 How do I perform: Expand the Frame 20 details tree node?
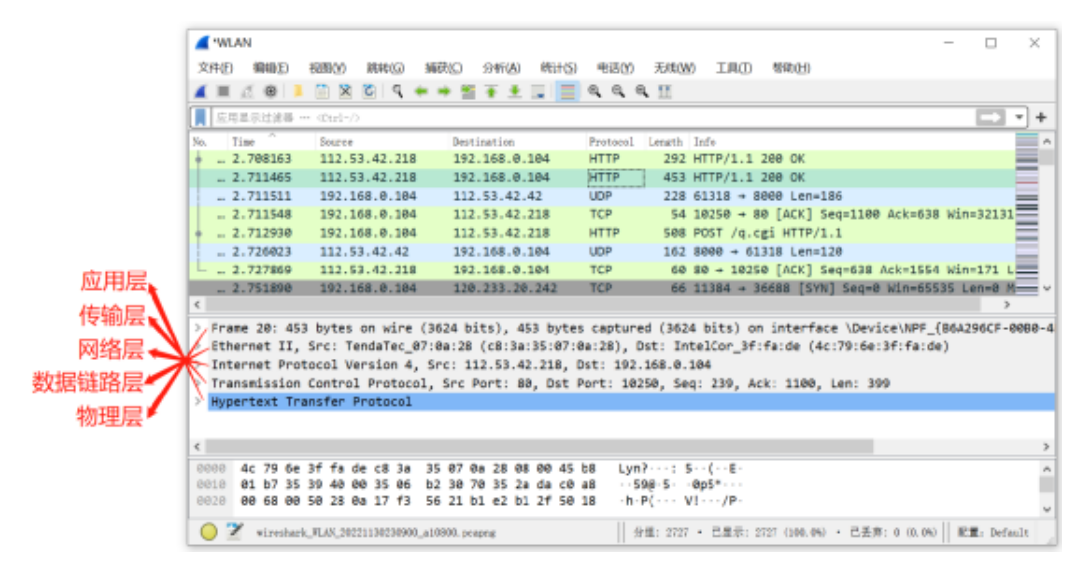199,328
